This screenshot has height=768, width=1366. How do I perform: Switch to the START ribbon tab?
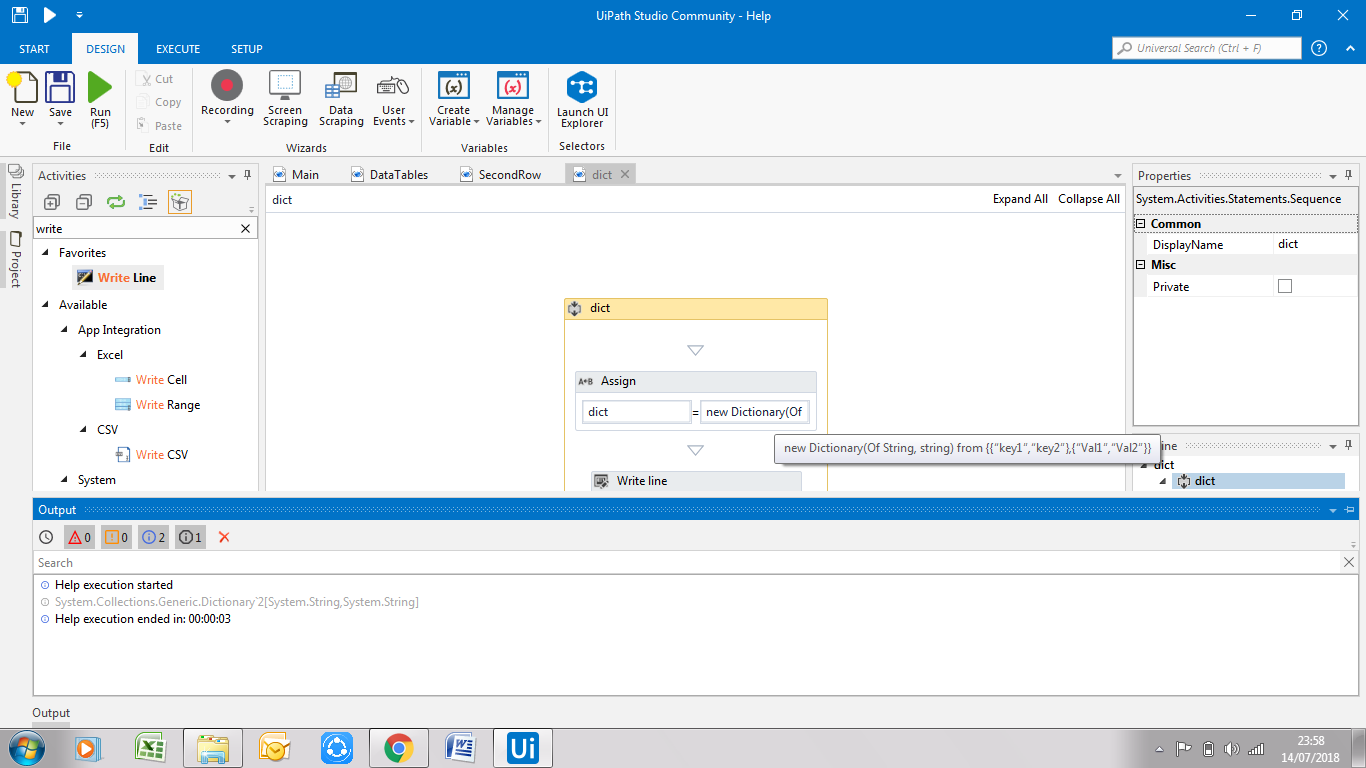pyautogui.click(x=34, y=49)
